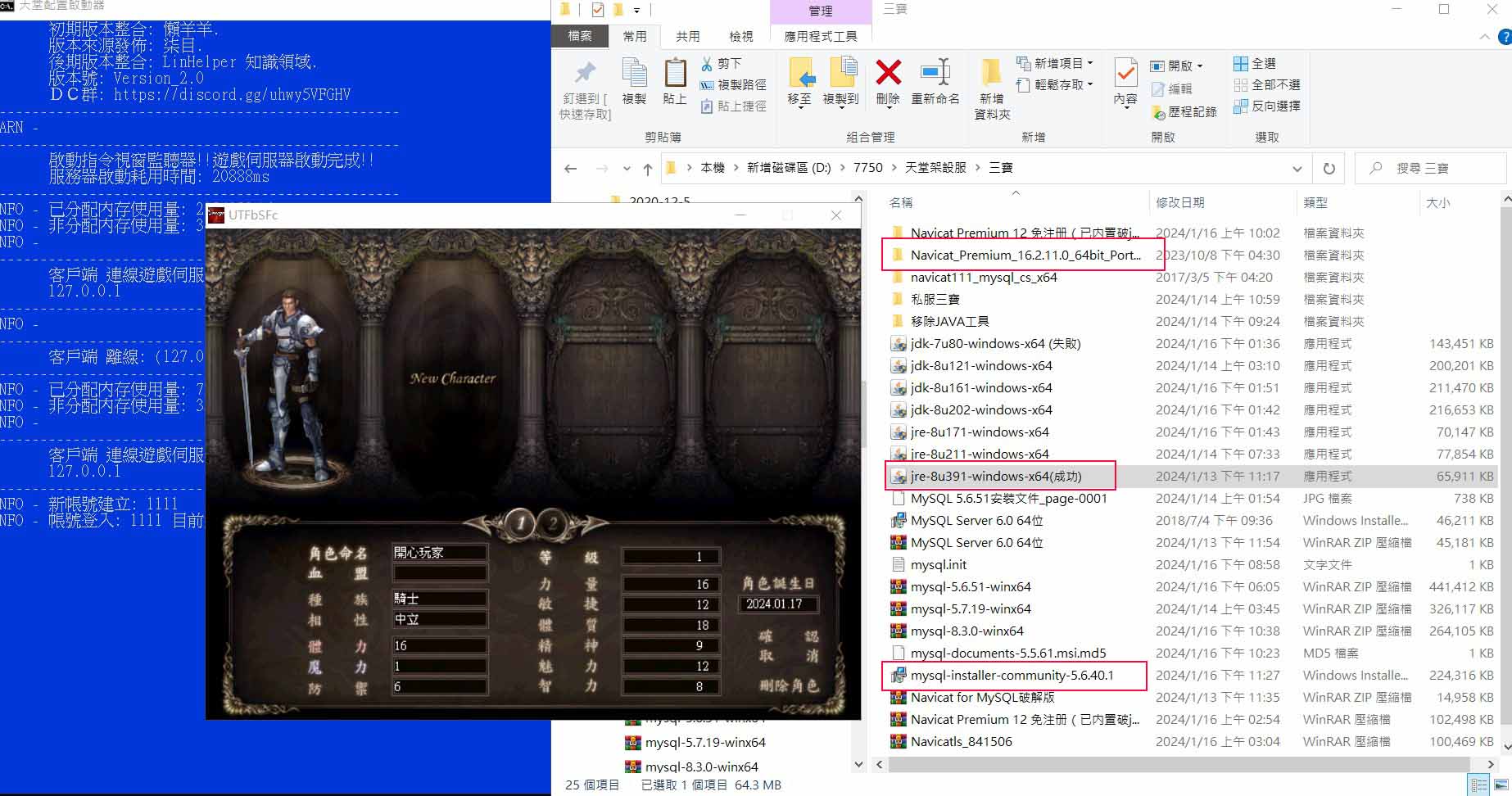Switch to Share (共用) ribbon tab
The width and height of the screenshot is (1512, 796).
[687, 36]
